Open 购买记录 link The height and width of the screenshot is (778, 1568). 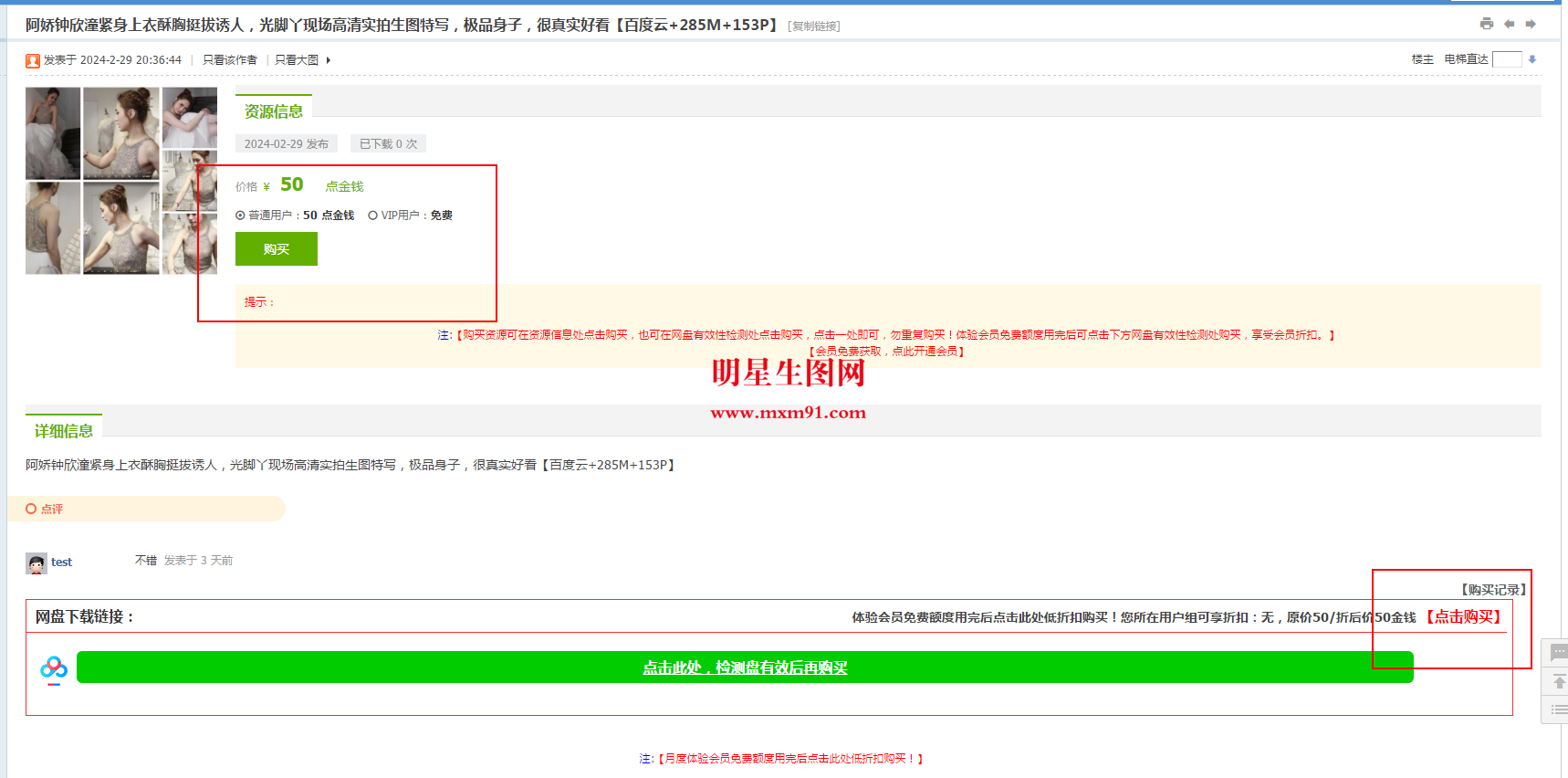(1493, 590)
